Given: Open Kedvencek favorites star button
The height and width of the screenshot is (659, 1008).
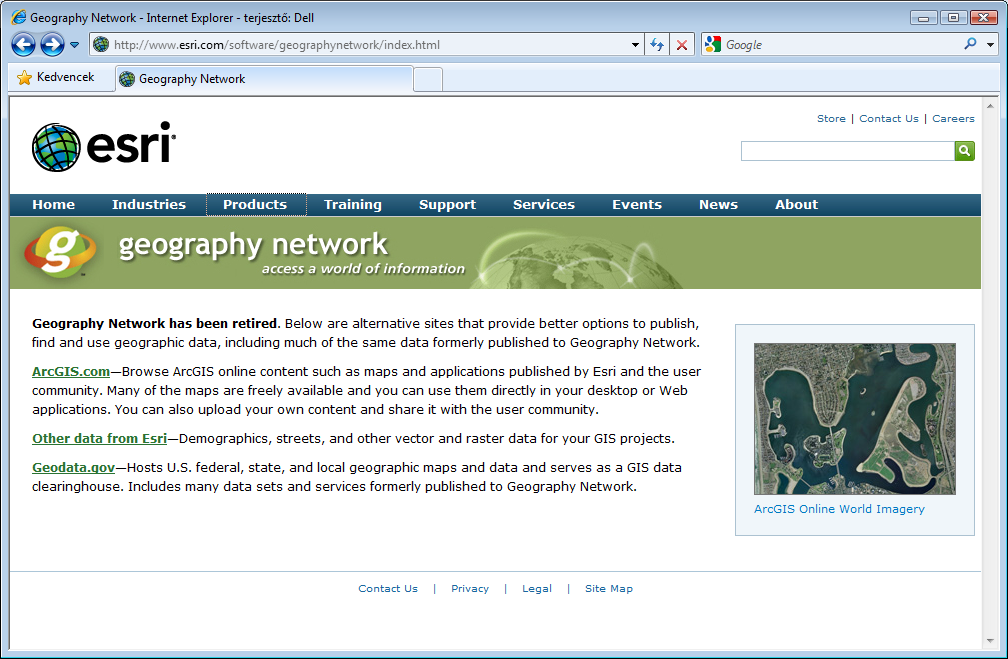Looking at the screenshot, I should point(57,77).
